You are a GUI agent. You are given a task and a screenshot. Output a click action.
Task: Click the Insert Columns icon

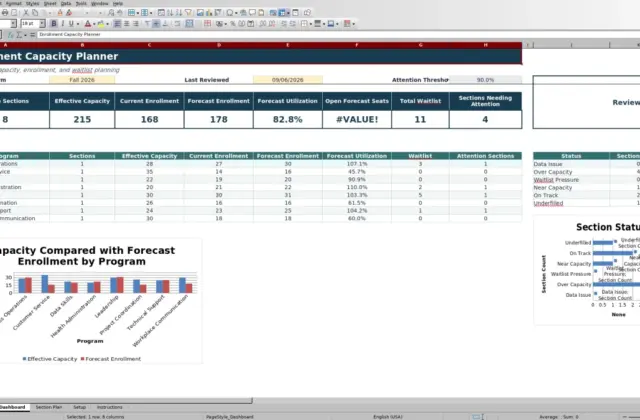144,13
